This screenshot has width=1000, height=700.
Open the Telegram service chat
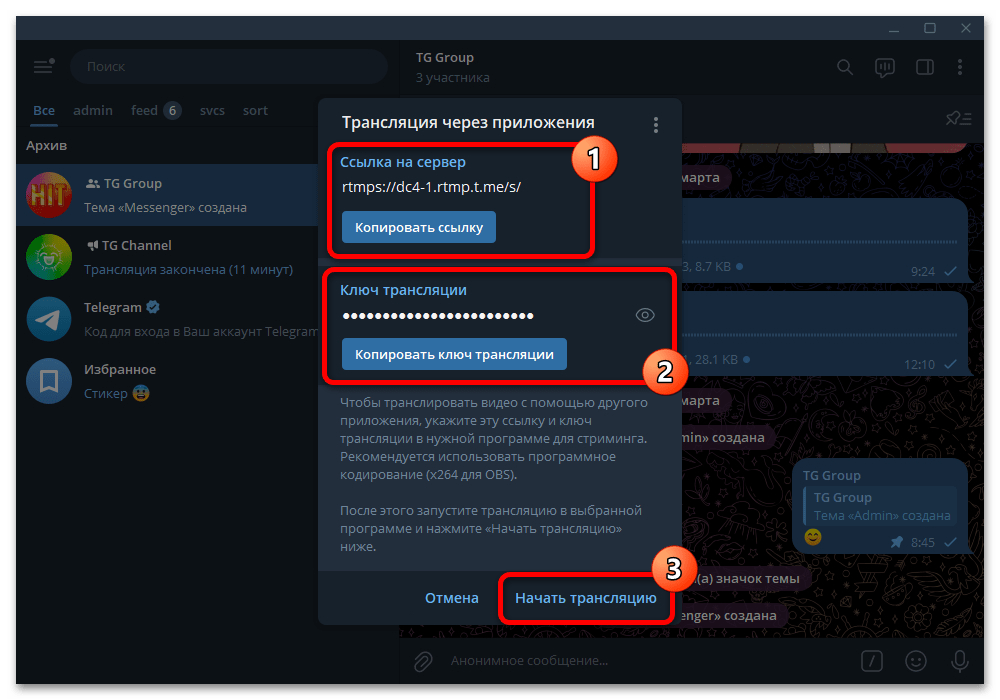tap(167, 319)
